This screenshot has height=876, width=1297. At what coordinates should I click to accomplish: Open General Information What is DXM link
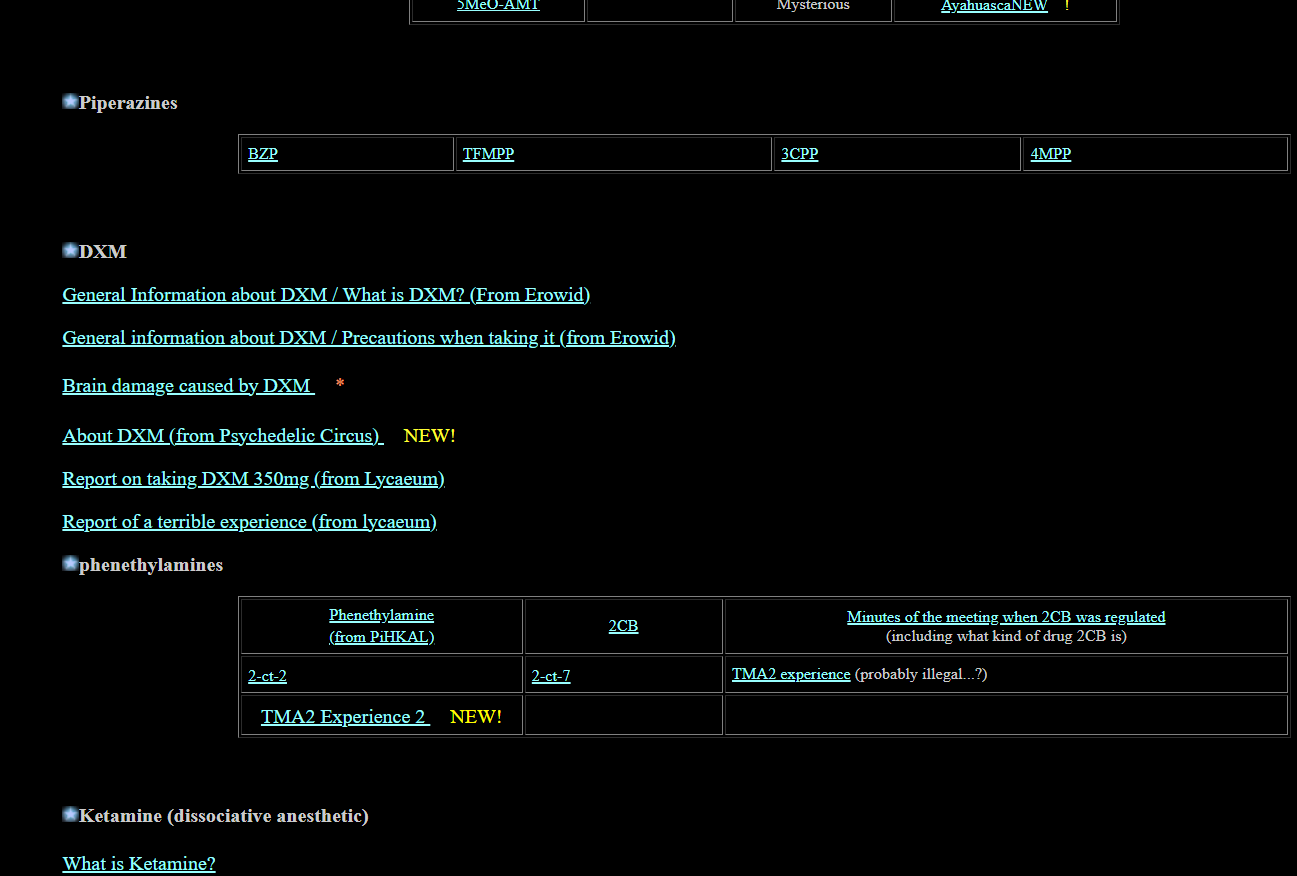coord(326,295)
